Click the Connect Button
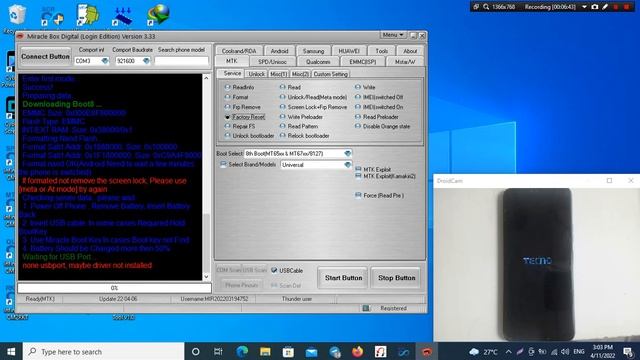Screen dimensions: 640x360 pyautogui.click(x=45, y=56)
